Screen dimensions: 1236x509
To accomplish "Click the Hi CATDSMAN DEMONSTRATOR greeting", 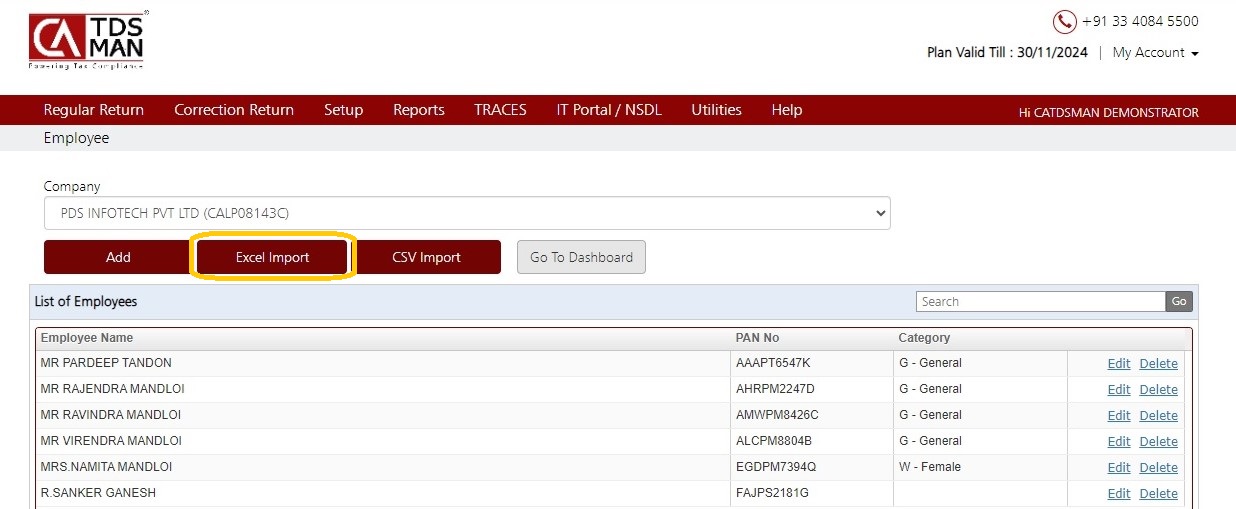I will pos(1108,112).
